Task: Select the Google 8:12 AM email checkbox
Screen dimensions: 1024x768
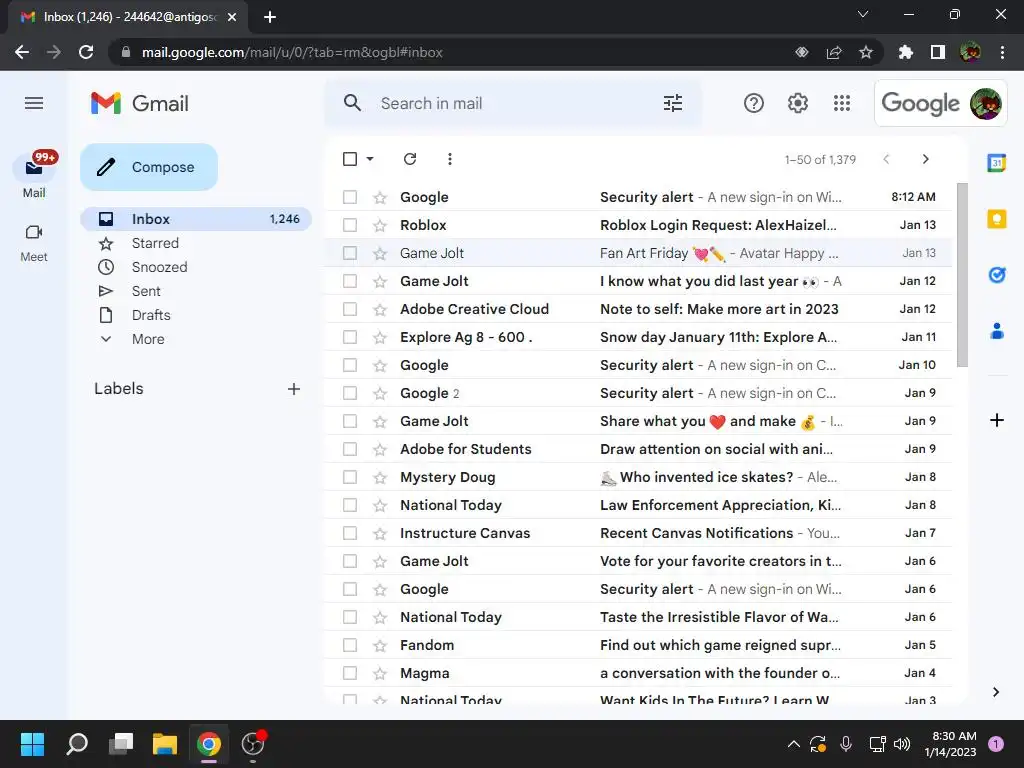Action: (350, 197)
